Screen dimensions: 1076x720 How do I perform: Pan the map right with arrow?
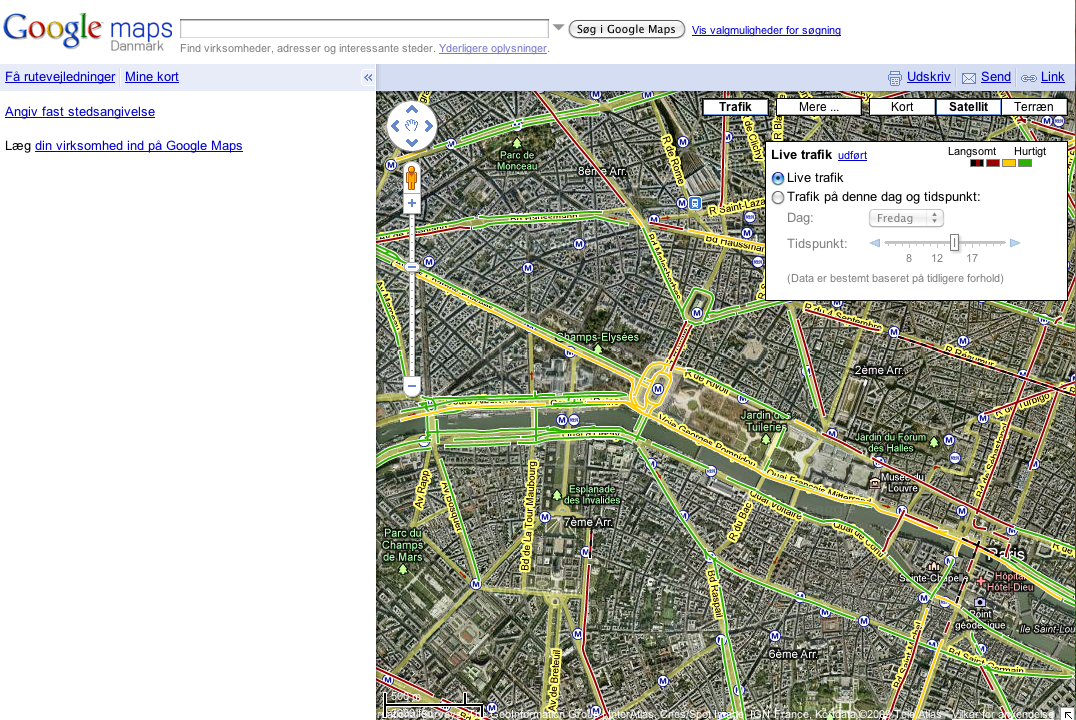(x=429, y=126)
